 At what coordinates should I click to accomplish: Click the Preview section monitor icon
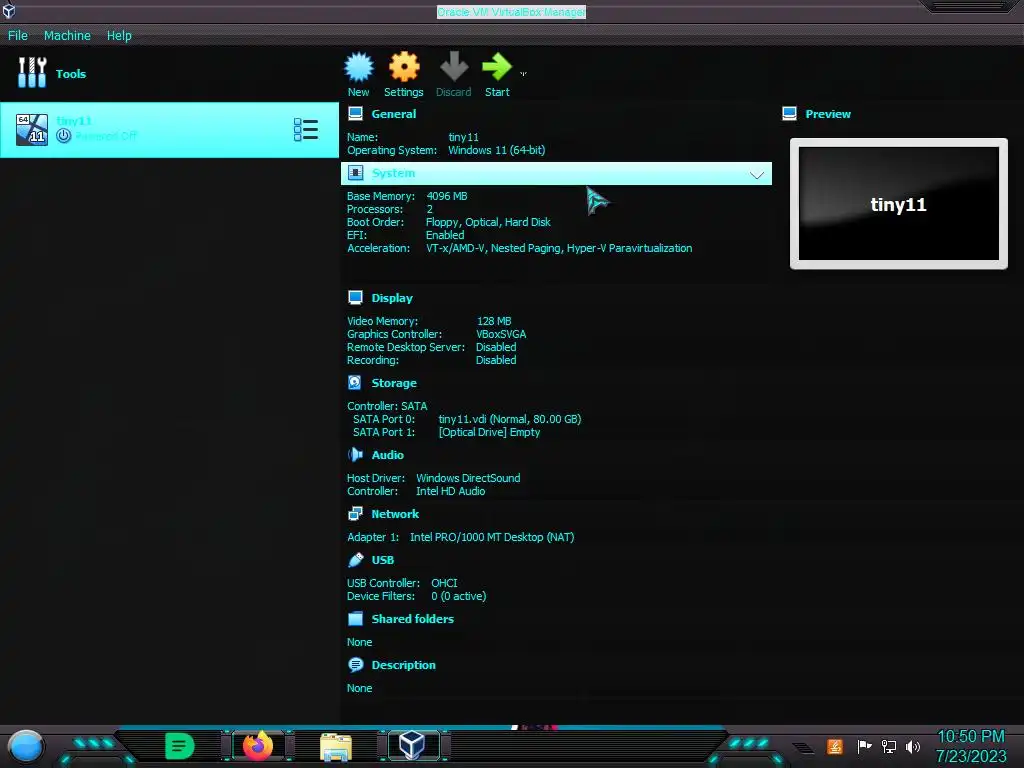pyautogui.click(x=789, y=114)
